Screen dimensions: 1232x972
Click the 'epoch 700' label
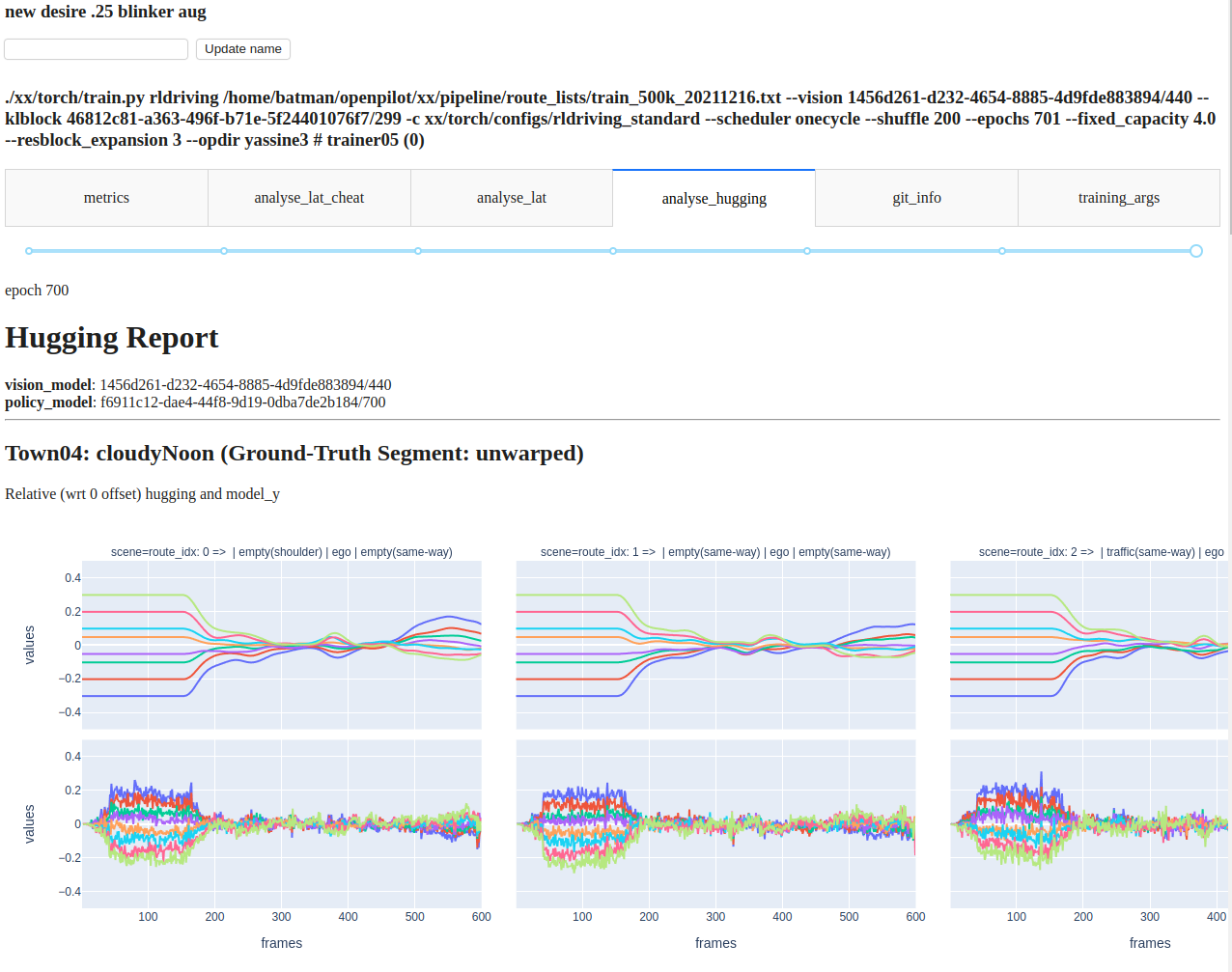click(37, 291)
